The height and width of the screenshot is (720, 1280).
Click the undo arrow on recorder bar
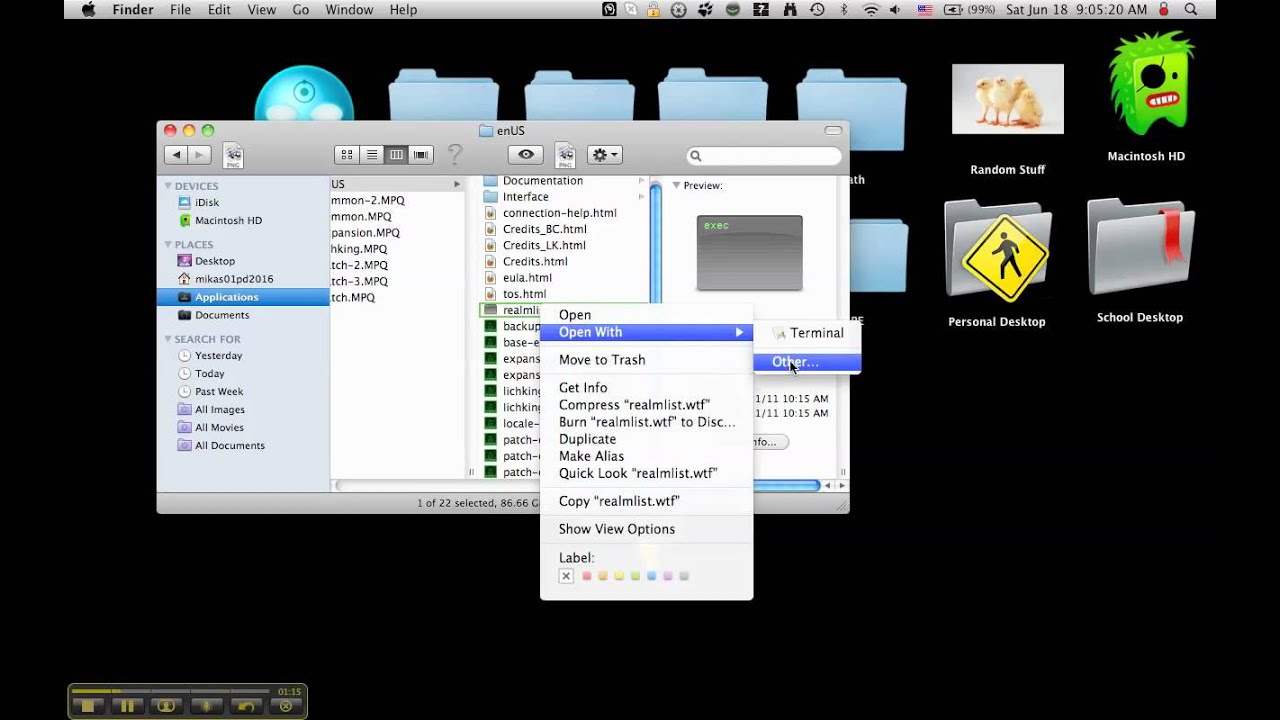(245, 706)
